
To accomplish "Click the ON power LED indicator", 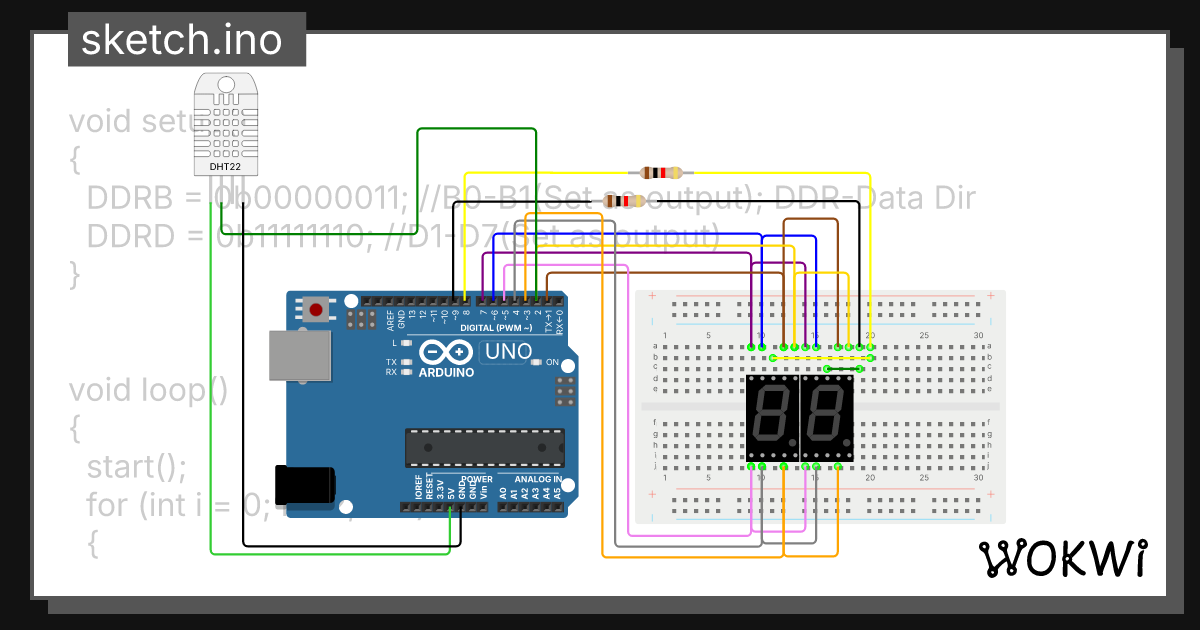I will point(537,361).
